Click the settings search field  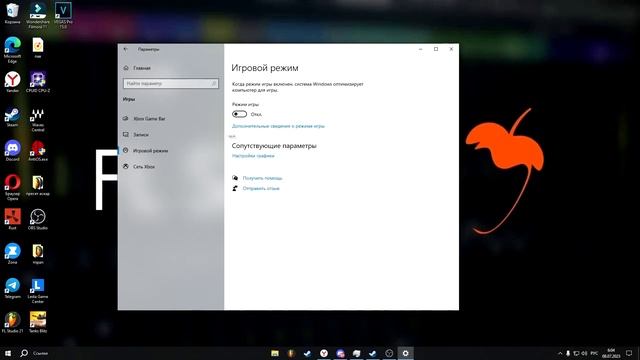point(171,83)
